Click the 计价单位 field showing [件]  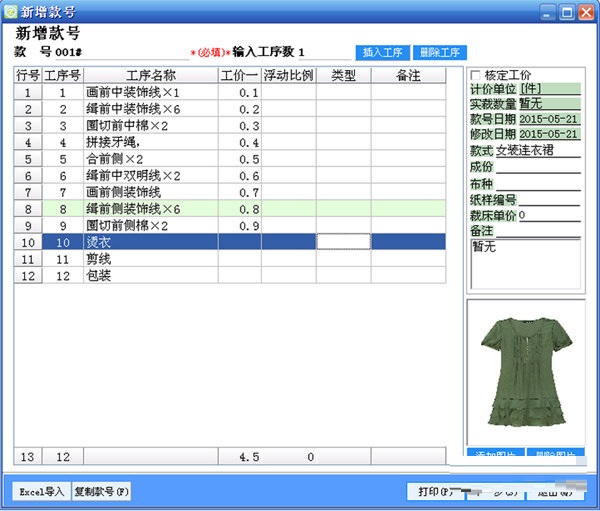[549, 89]
